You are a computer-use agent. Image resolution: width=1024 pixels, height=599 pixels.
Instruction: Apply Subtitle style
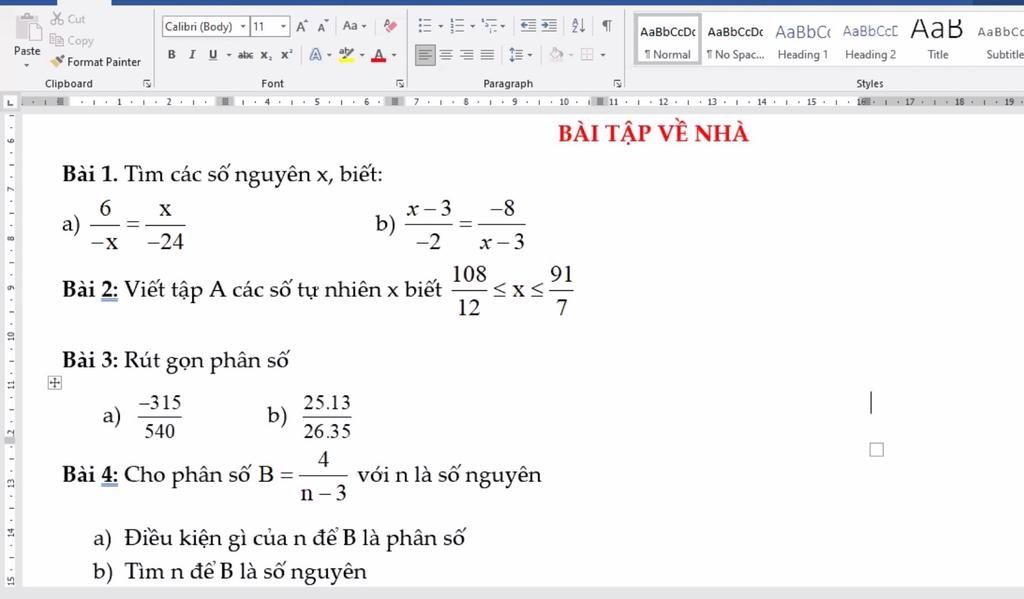coord(1001,39)
